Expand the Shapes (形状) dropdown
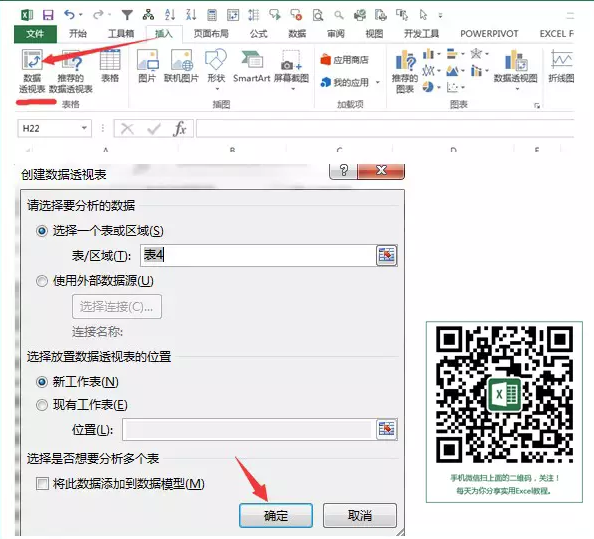Viewport: 594px width, 539px height. pos(217,89)
